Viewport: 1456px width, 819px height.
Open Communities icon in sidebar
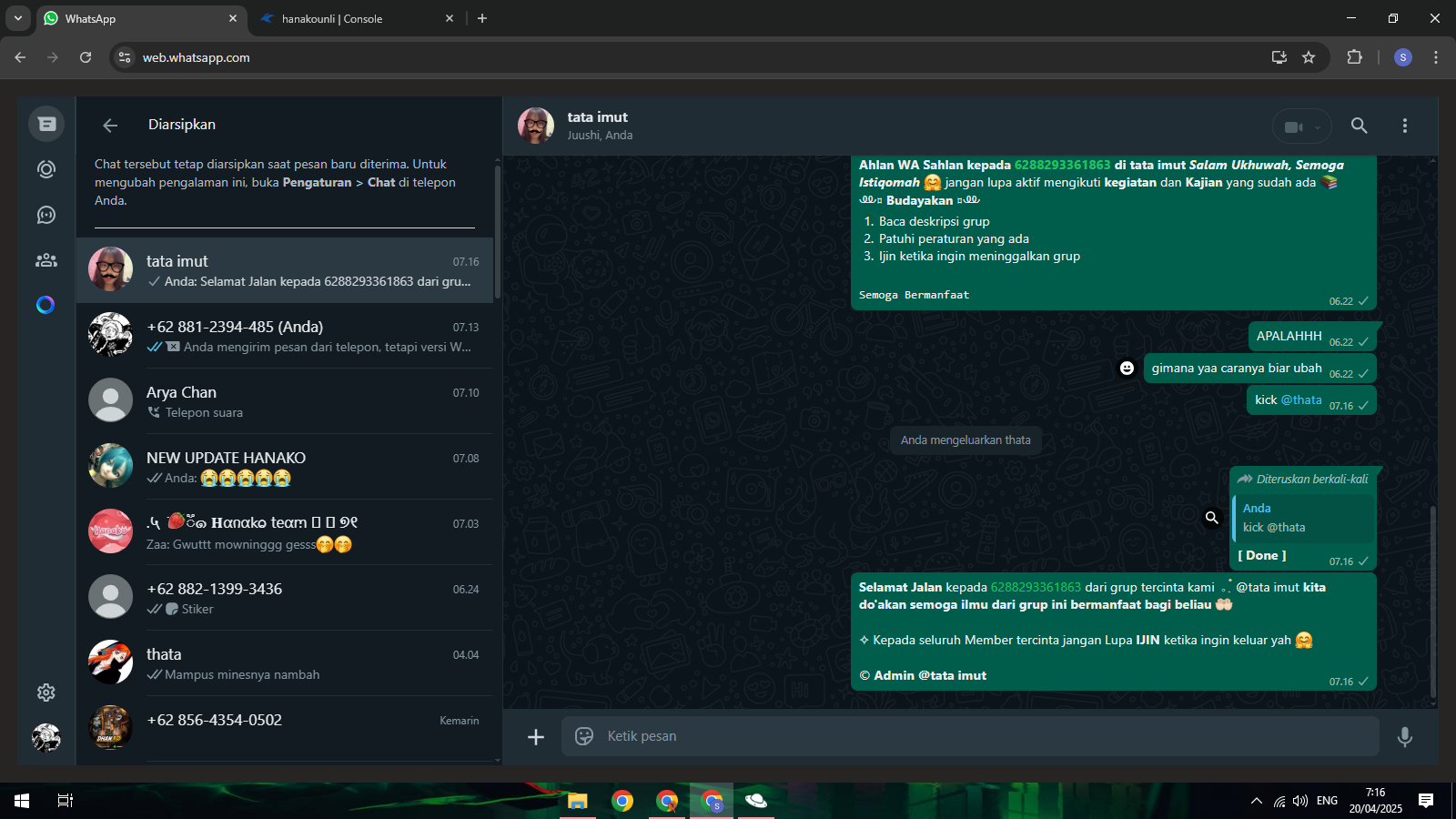(46, 260)
